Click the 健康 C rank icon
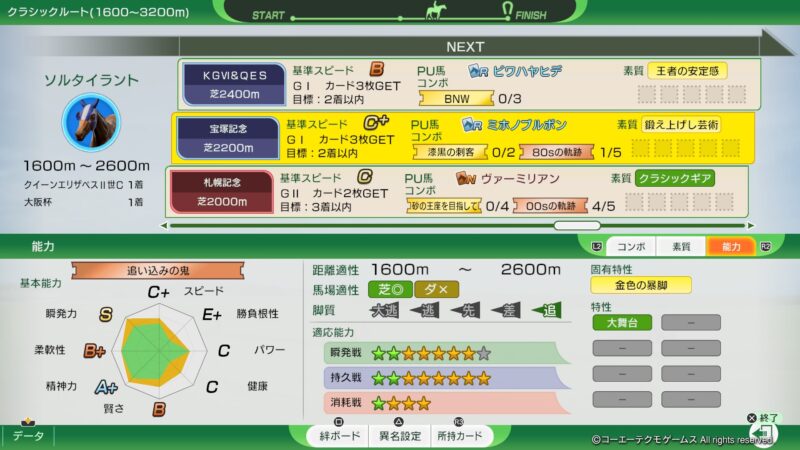Image resolution: width=800 pixels, height=450 pixels. (212, 387)
